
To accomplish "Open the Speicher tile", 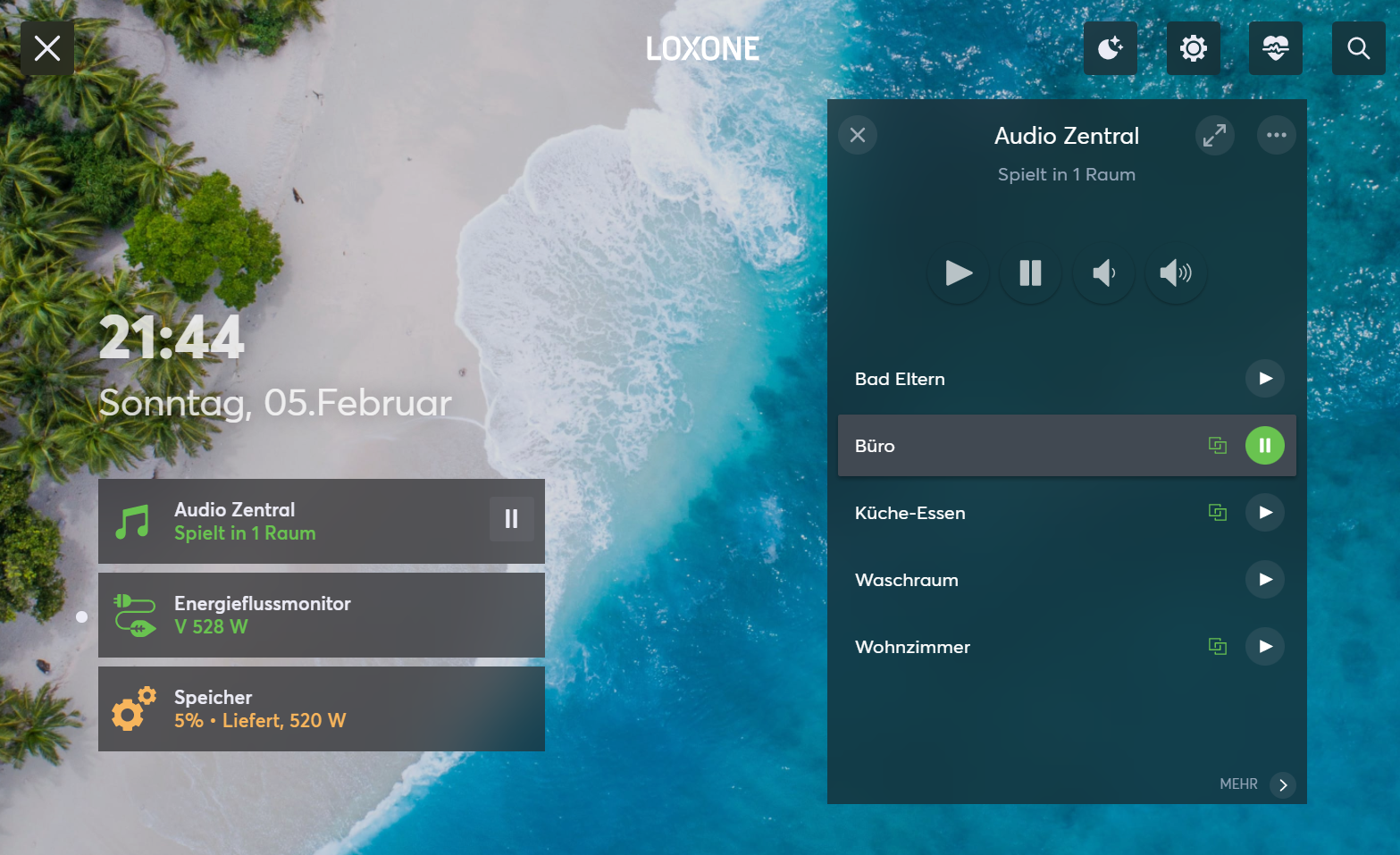I will (x=322, y=708).
